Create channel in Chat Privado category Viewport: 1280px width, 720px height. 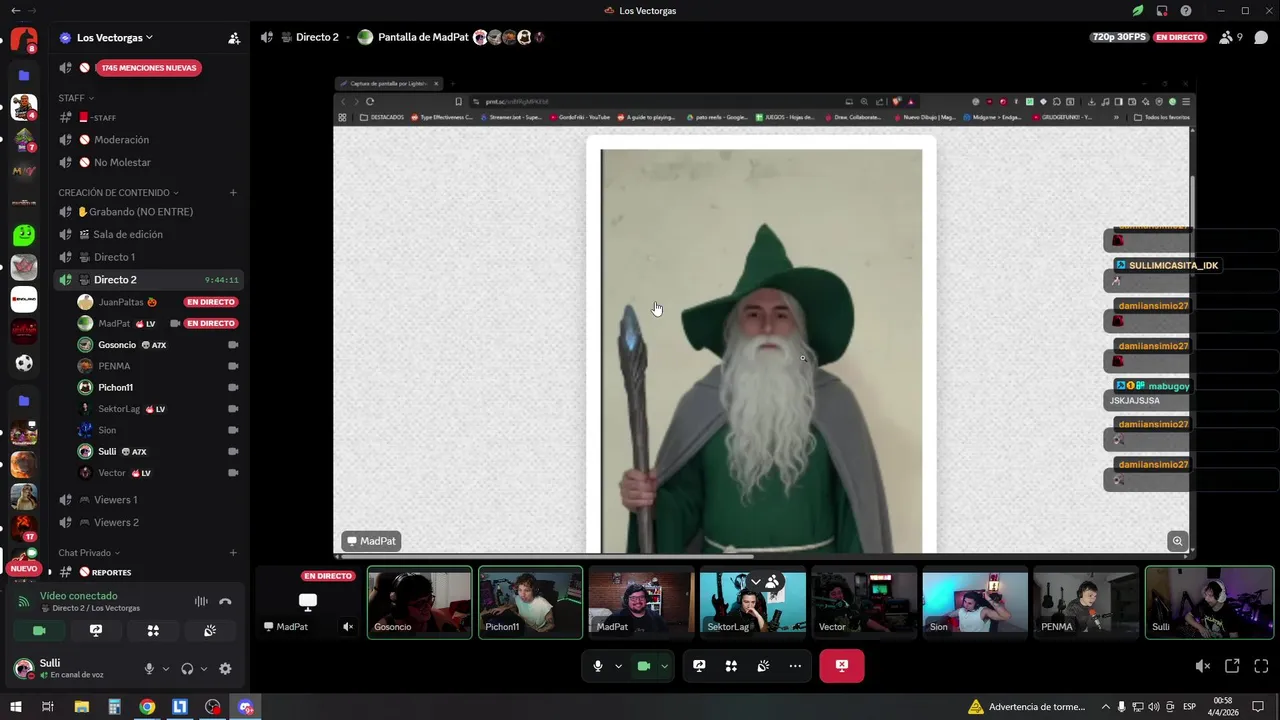point(233,552)
